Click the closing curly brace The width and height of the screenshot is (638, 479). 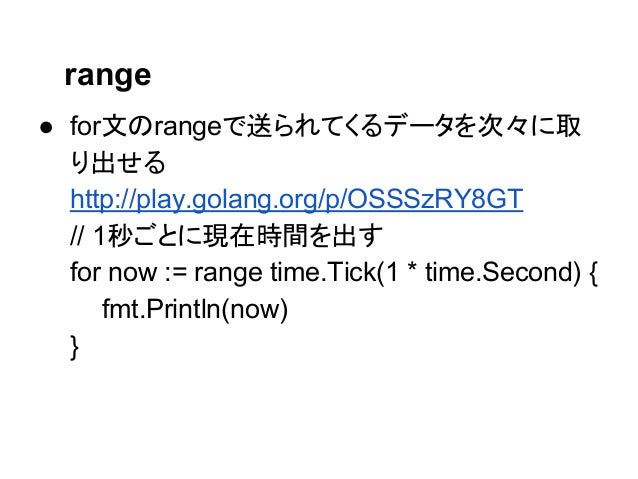click(x=74, y=347)
